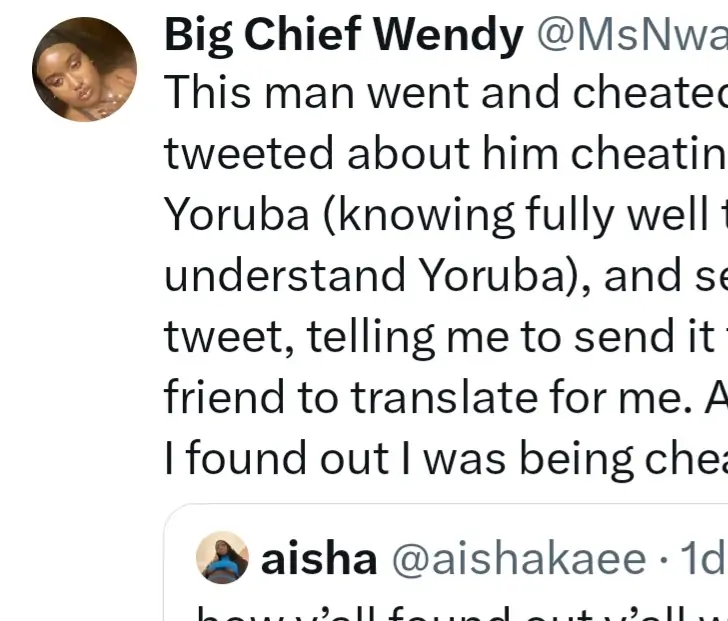Open Big Chief Wendy's profile picture
This screenshot has height=621, width=728.
[x=85, y=69]
